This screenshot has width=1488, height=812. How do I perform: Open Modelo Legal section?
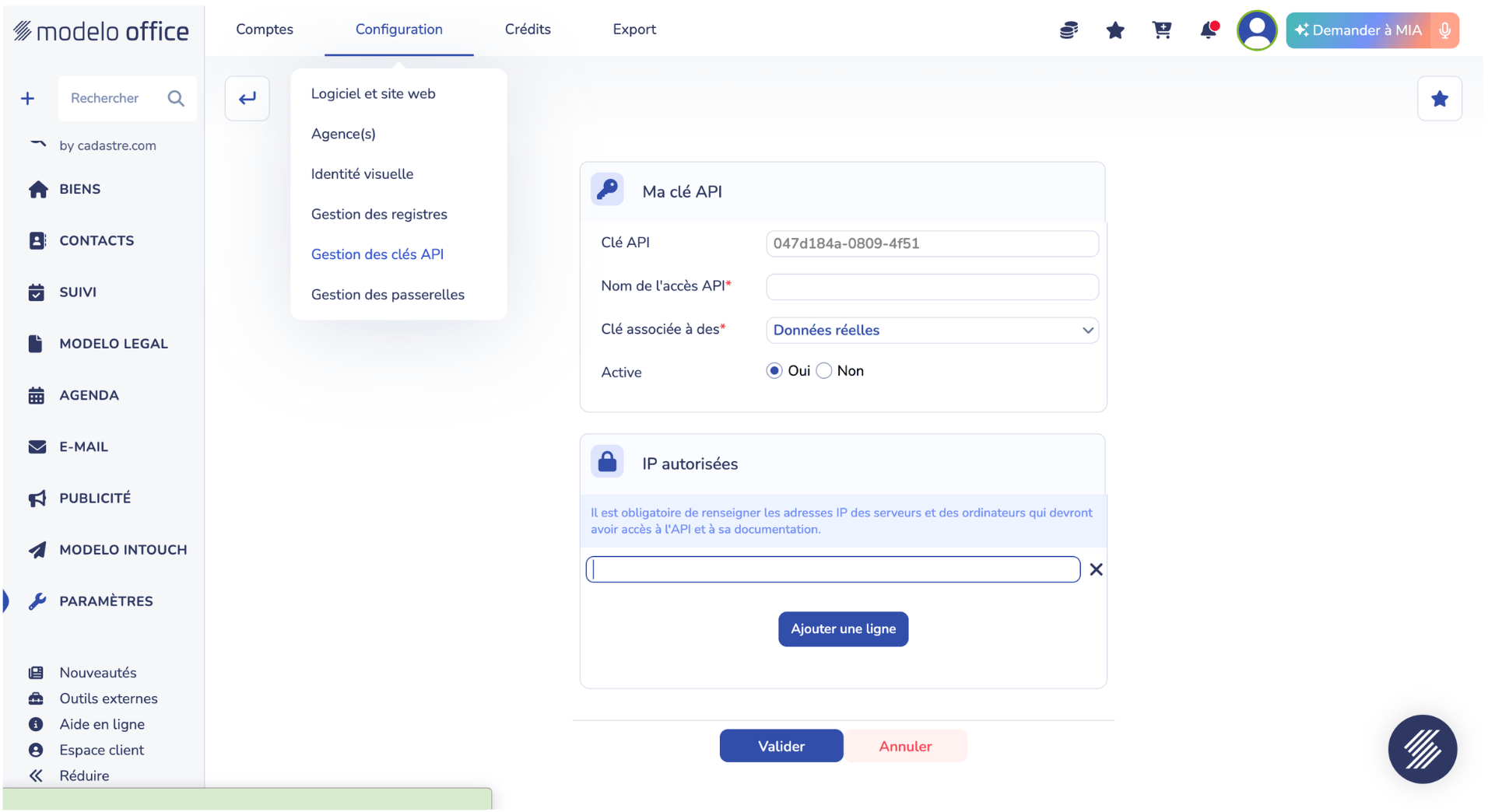pyautogui.click(x=99, y=344)
